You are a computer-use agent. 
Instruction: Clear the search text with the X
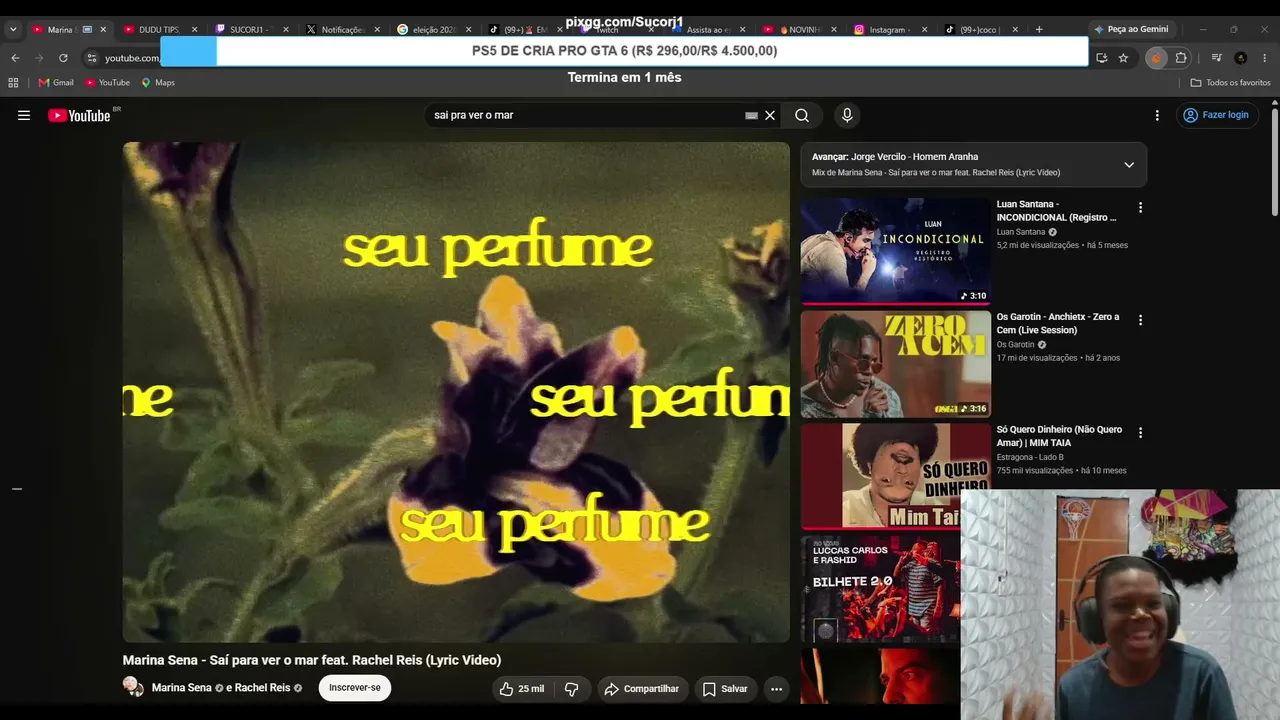770,115
